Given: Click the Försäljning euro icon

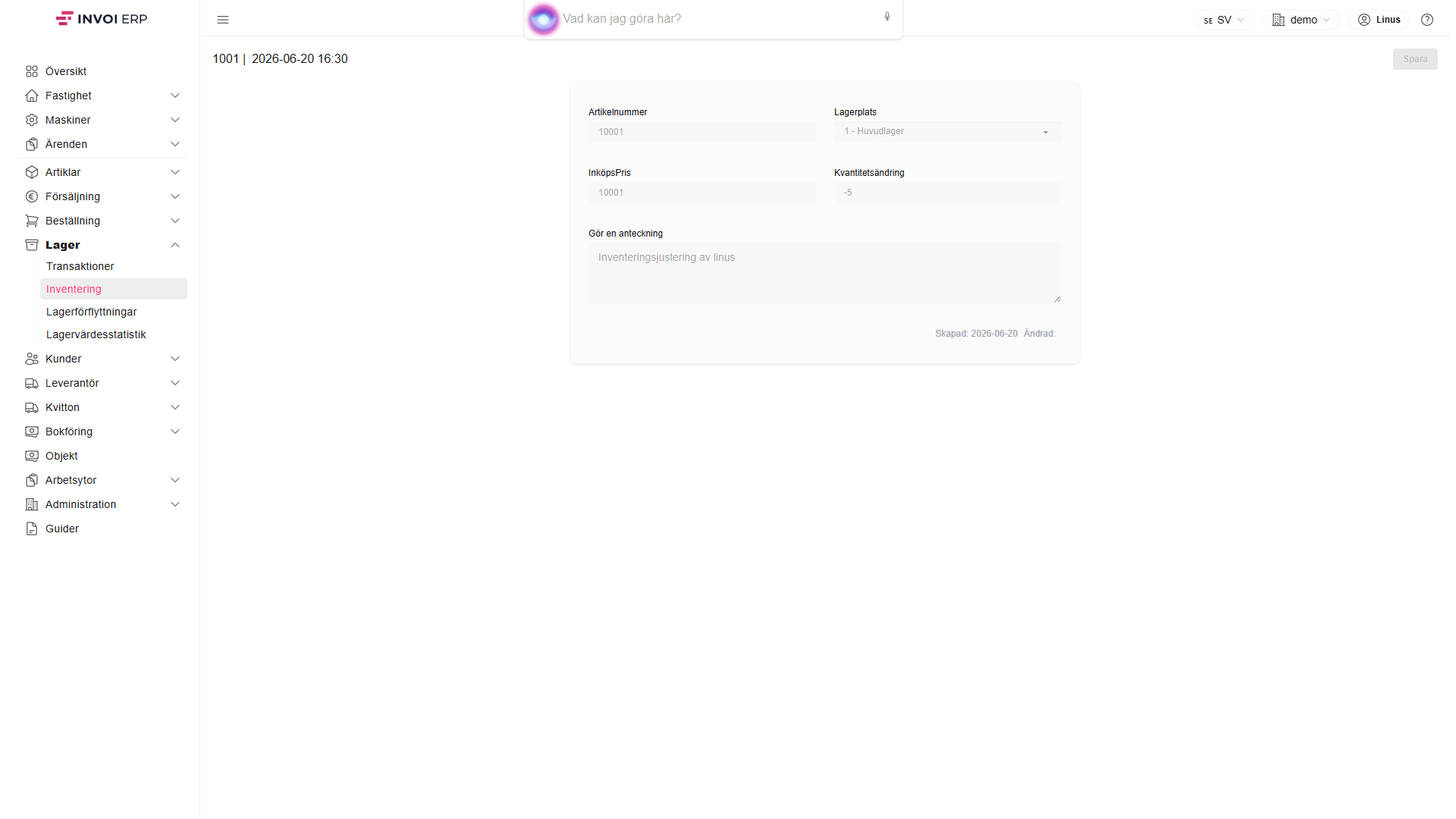Looking at the screenshot, I should coord(32,196).
